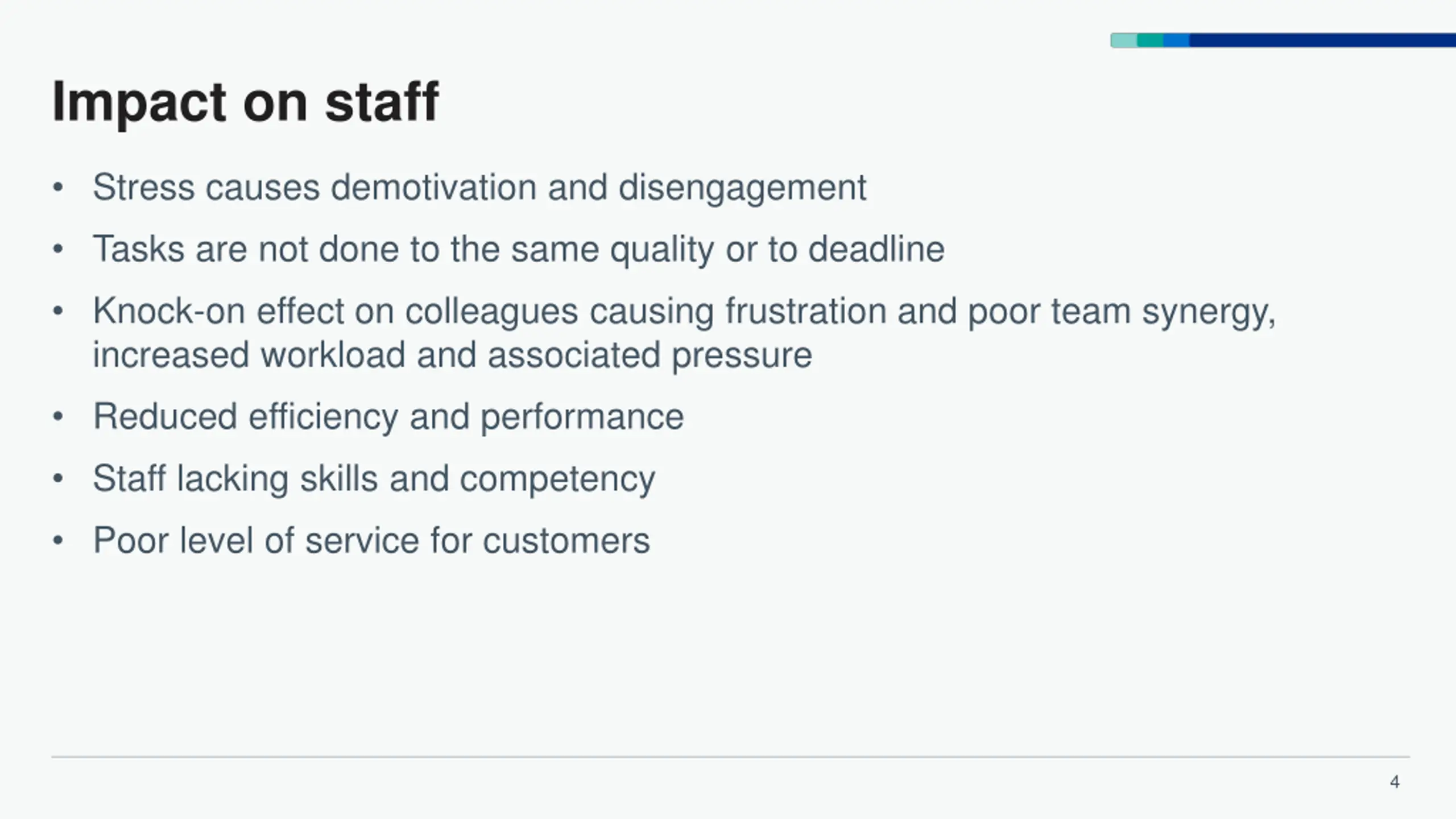Click the "Staff lacking skills and competency" line

pos(374,478)
